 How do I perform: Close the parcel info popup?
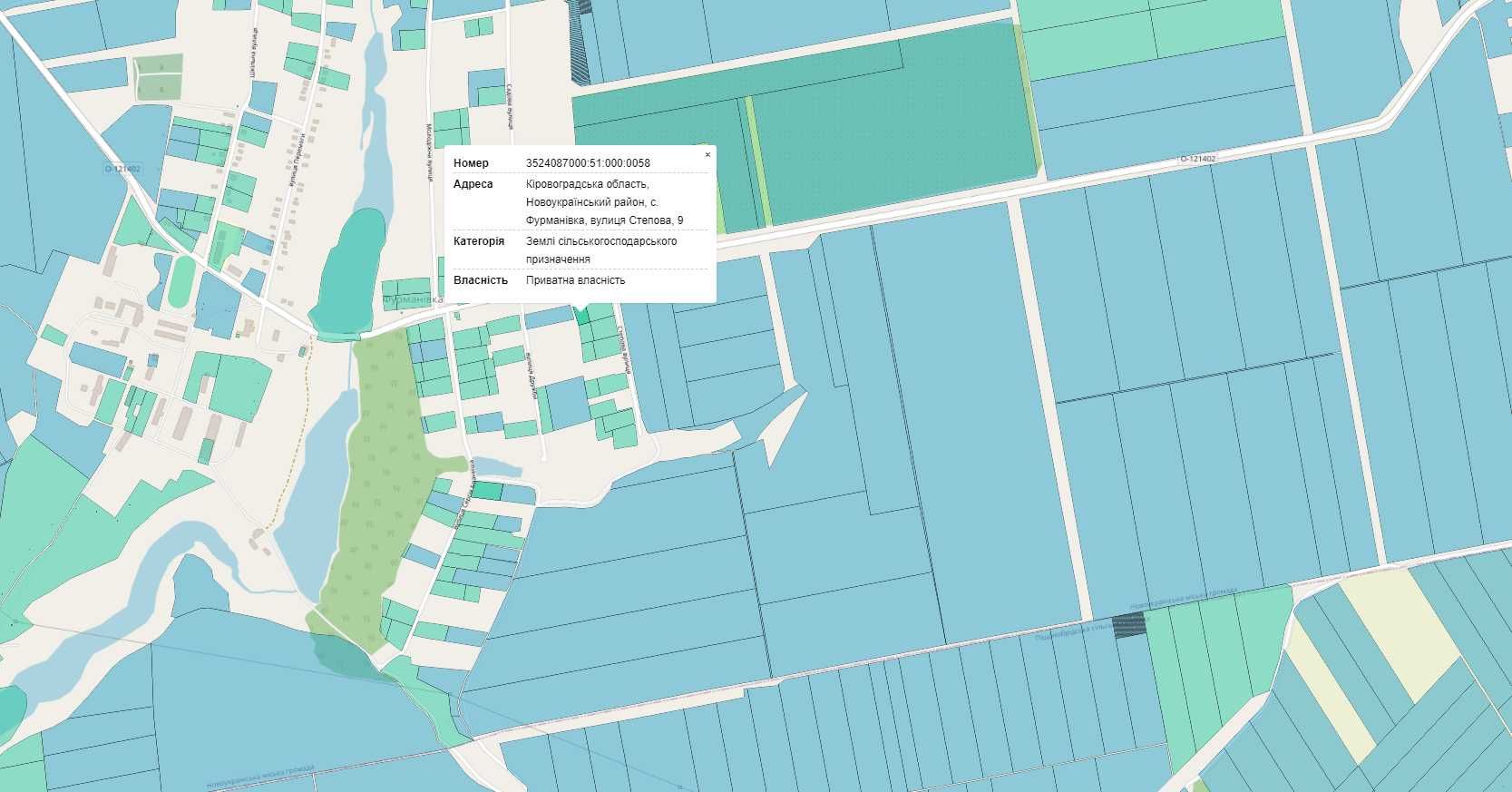point(707,155)
